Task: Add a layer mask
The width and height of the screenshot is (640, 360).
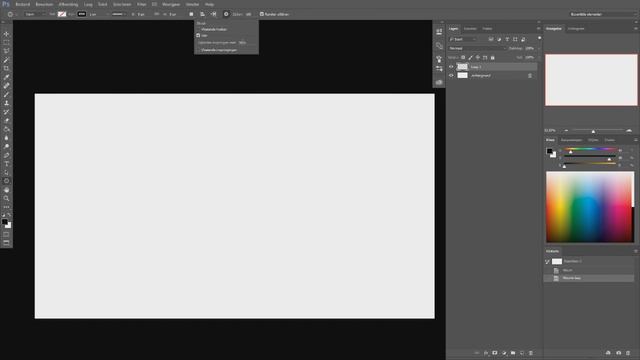Action: pyautogui.click(x=495, y=353)
